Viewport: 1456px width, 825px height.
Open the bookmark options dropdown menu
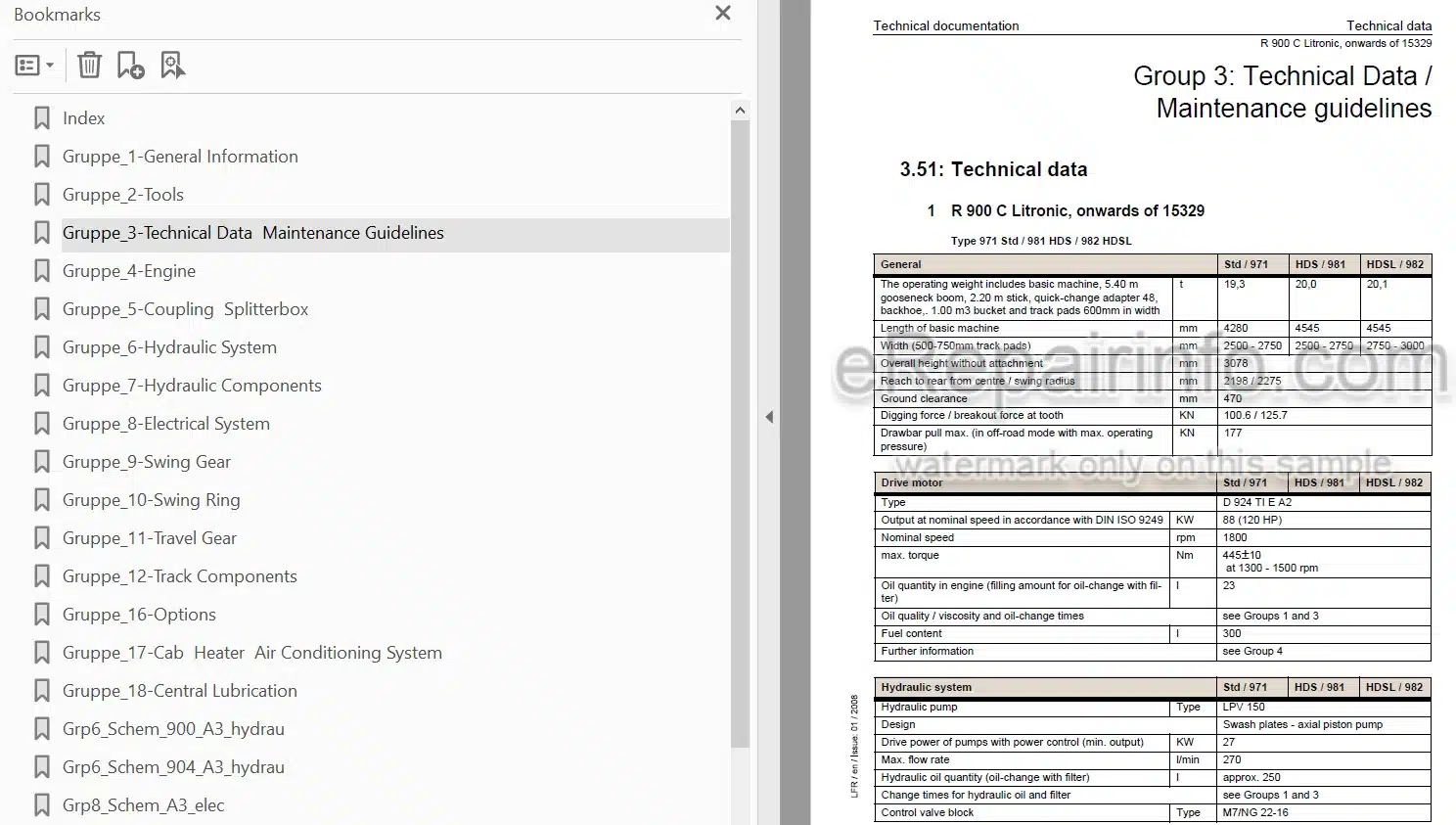tap(34, 66)
